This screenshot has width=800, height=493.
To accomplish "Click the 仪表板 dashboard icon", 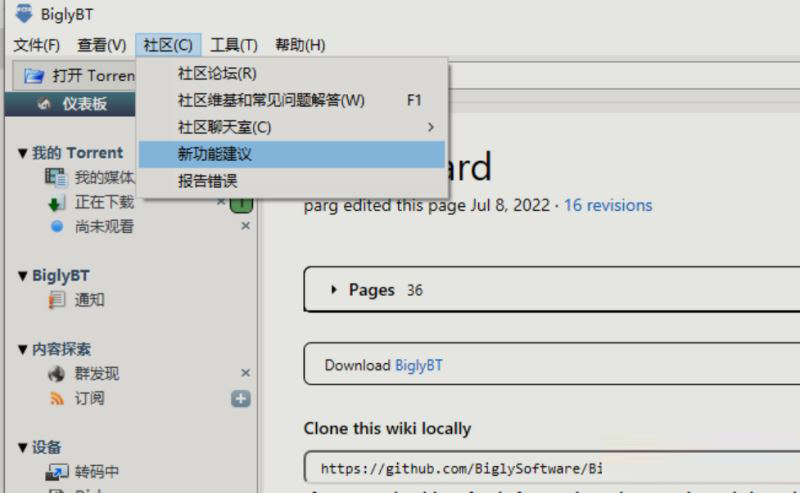I will (x=44, y=104).
